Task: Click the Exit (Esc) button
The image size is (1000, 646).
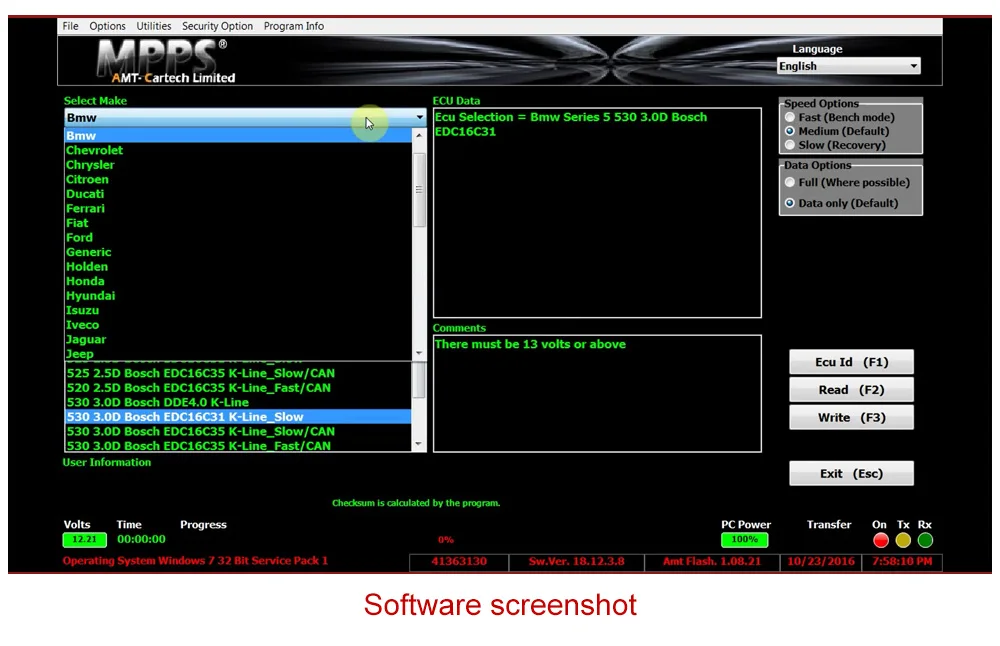Action: click(x=851, y=474)
